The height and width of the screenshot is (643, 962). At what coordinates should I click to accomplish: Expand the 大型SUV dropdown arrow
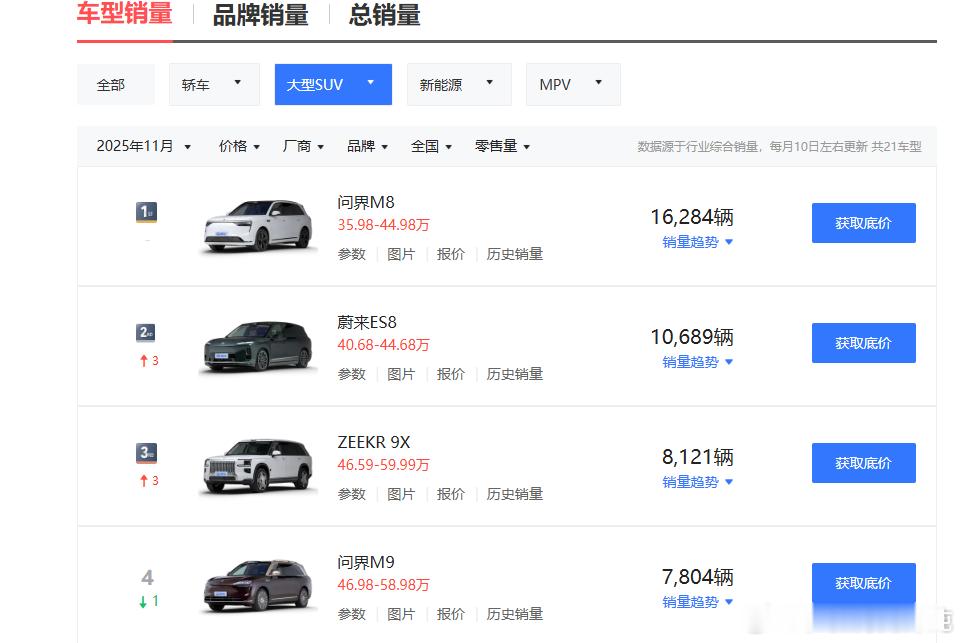370,84
